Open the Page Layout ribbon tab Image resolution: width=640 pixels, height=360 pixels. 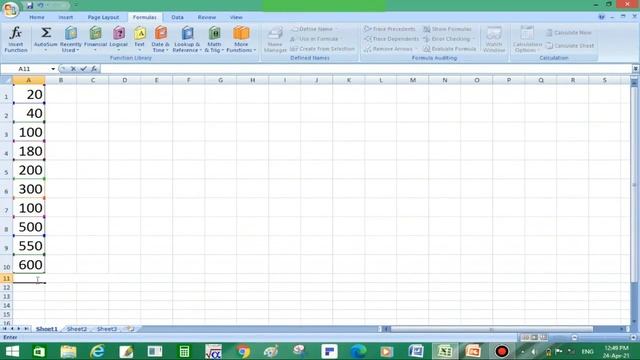coord(103,17)
